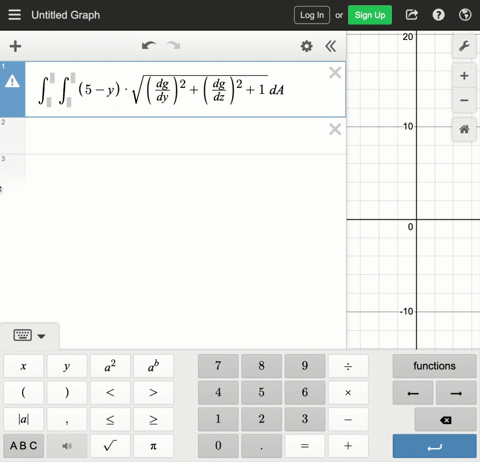
Task: Click the warning icon on expression 1
Action: coord(12,81)
